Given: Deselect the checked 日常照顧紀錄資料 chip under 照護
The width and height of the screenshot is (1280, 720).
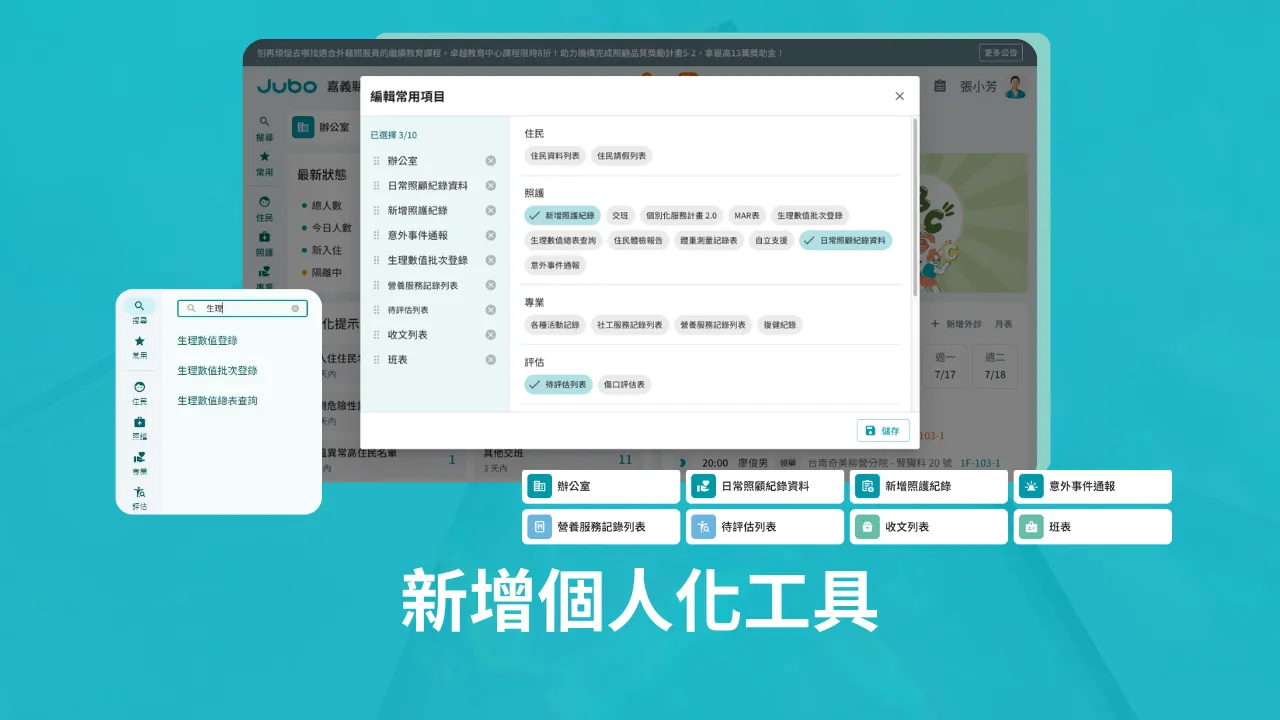Looking at the screenshot, I should click(845, 240).
